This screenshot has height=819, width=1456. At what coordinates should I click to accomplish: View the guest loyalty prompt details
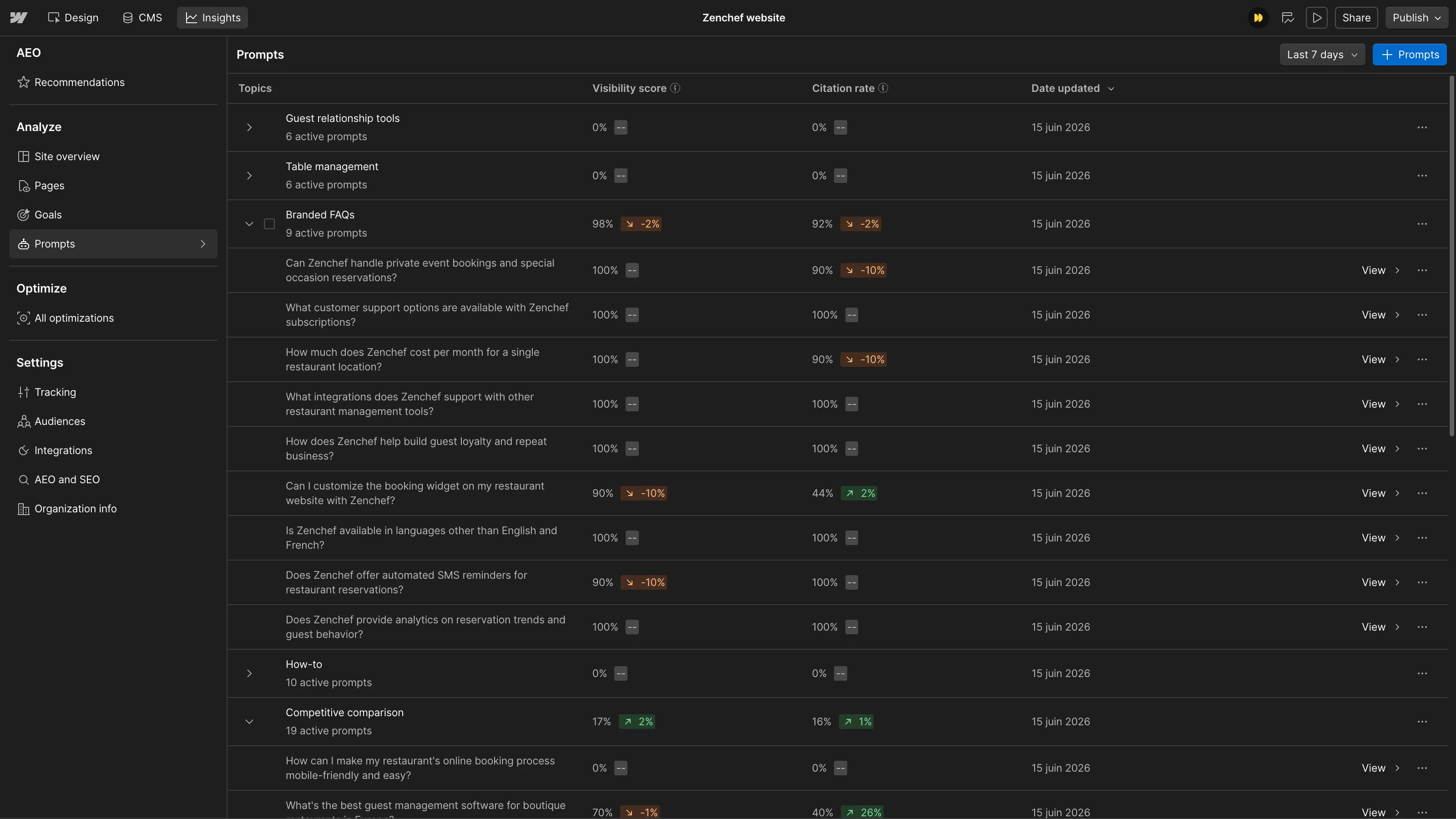(1380, 449)
